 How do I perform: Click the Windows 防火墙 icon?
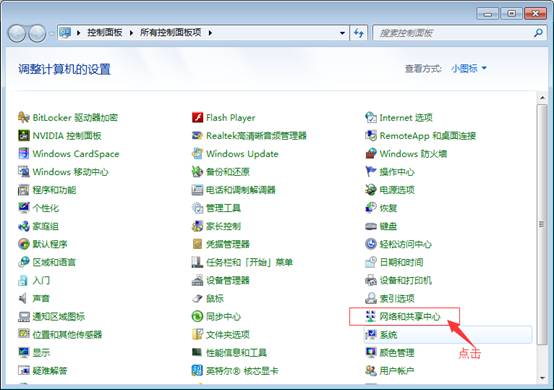pos(371,153)
